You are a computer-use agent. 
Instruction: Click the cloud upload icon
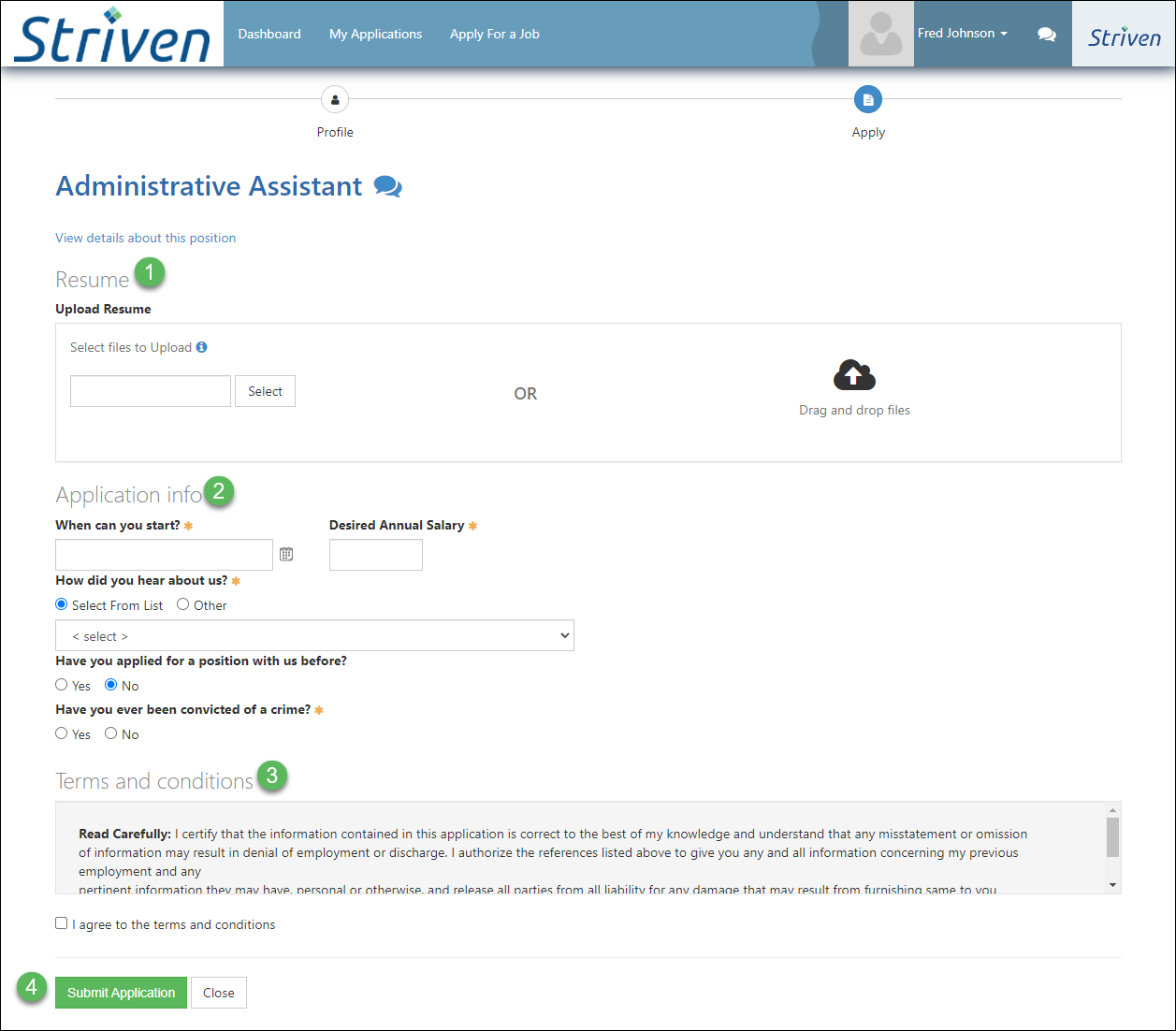(854, 375)
